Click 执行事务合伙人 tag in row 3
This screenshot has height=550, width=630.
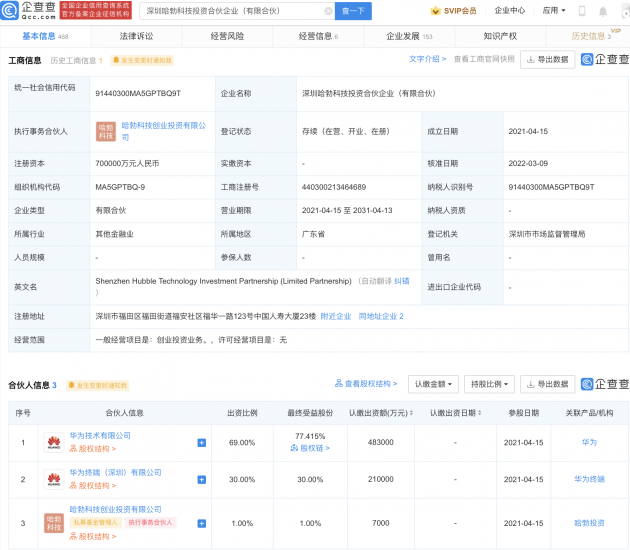pos(150,522)
